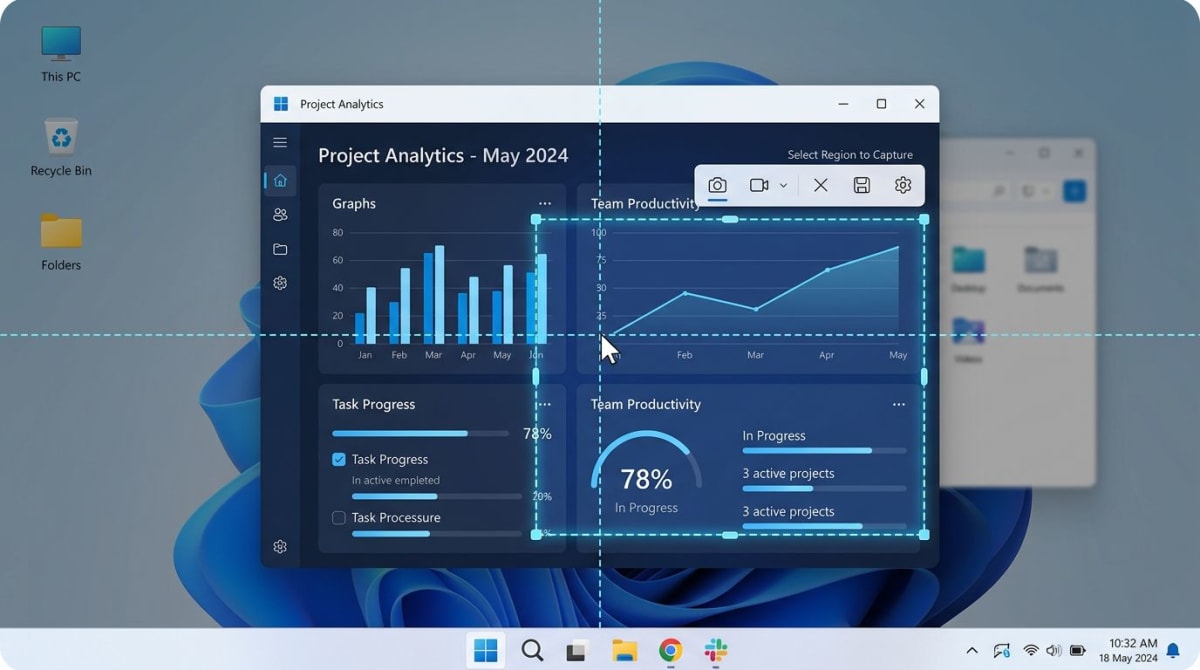The image size is (1200, 670).
Task: Open the Windows Start button
Action: pyautogui.click(x=486, y=651)
